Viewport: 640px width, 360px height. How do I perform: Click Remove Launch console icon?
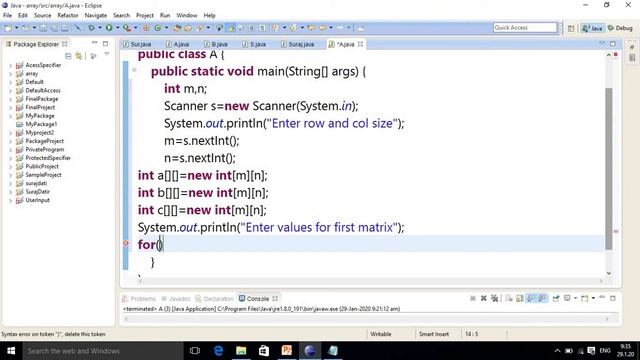click(x=484, y=298)
